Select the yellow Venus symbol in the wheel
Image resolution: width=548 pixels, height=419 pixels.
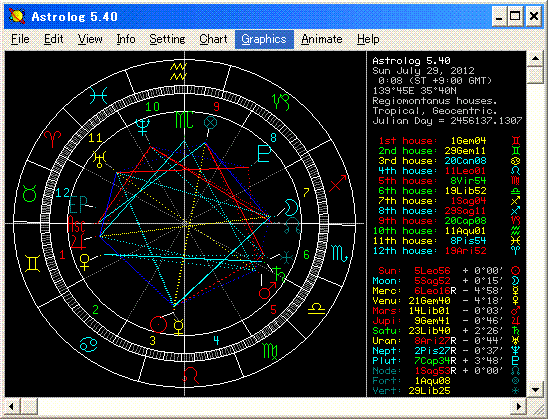[85, 262]
